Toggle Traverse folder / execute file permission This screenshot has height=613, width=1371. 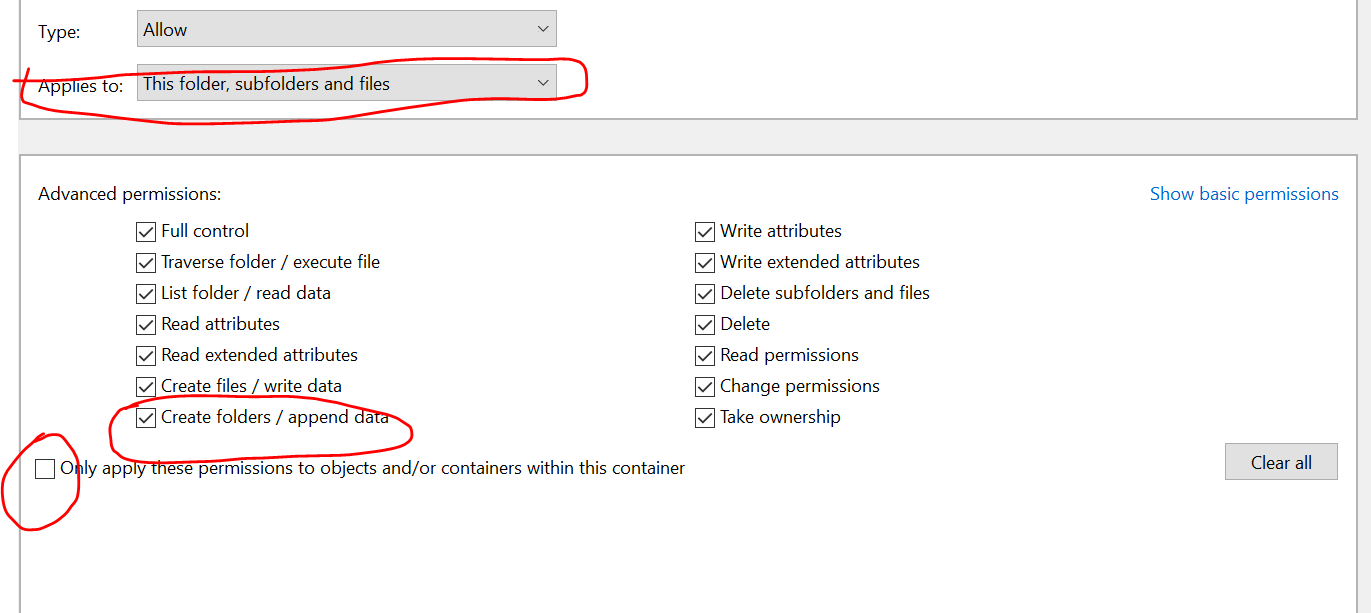[x=146, y=263]
